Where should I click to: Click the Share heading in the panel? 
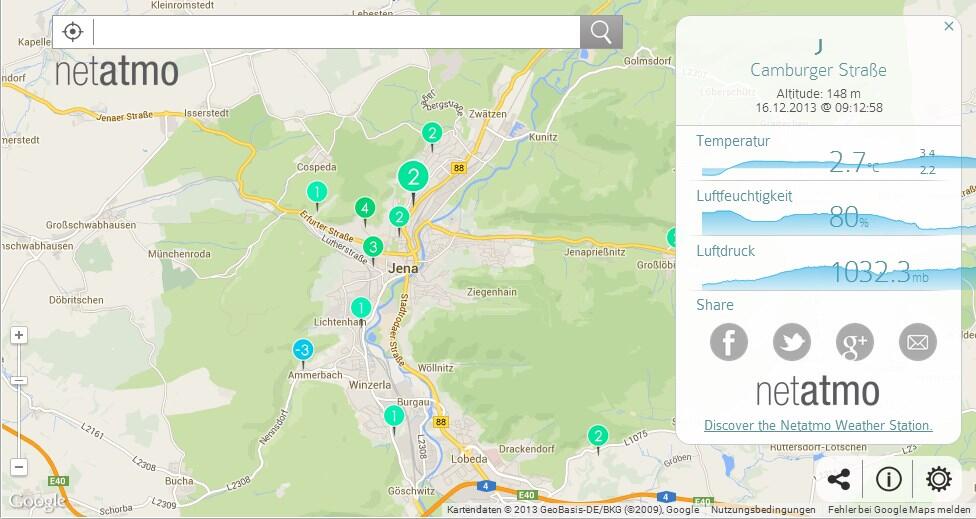tap(715, 305)
